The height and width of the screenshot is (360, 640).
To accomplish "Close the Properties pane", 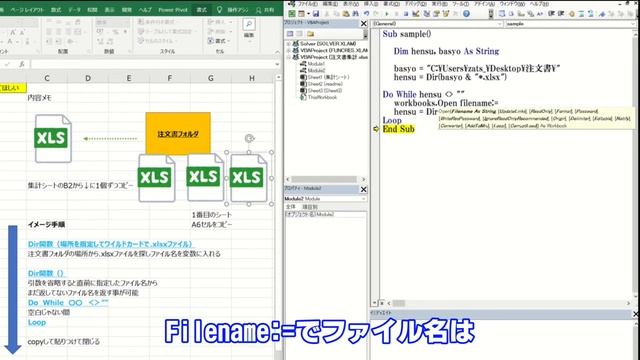I will (x=364, y=189).
